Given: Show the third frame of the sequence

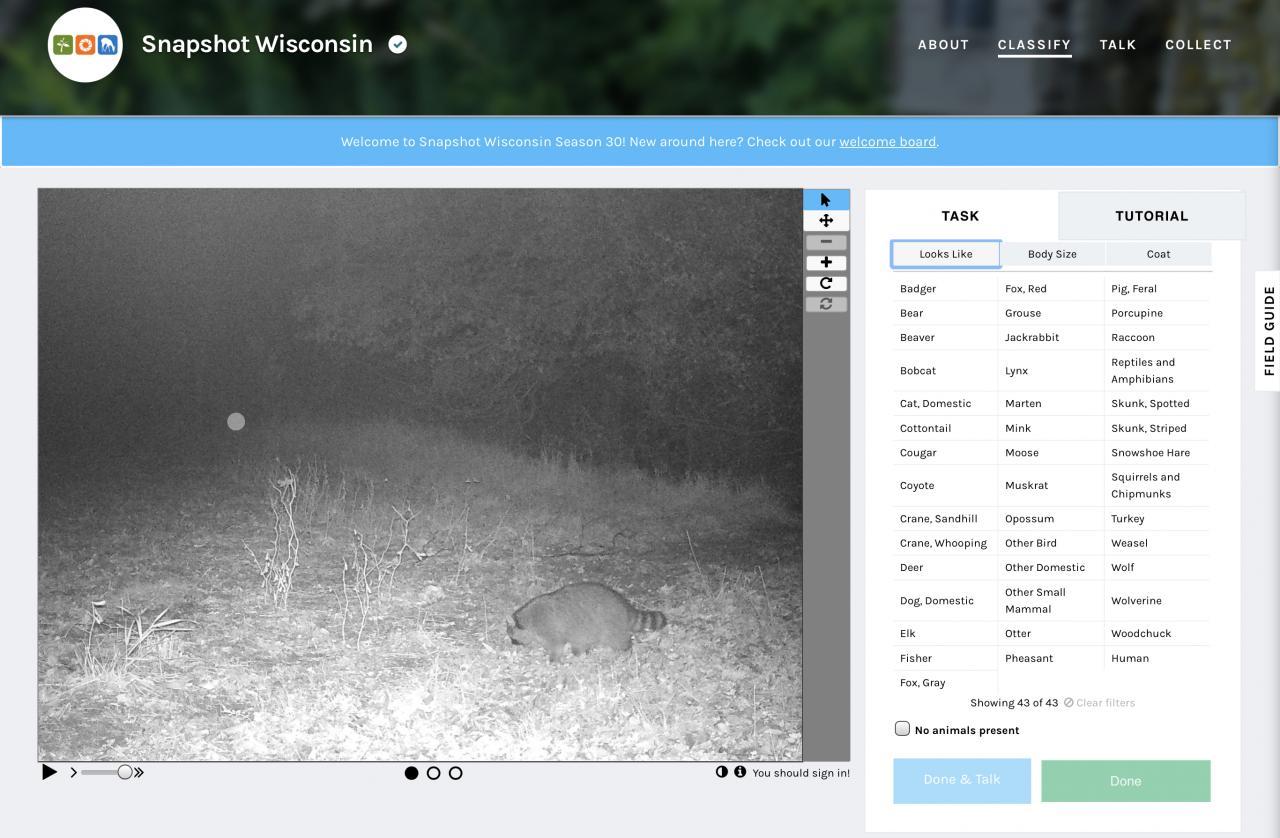Looking at the screenshot, I should click(x=455, y=773).
